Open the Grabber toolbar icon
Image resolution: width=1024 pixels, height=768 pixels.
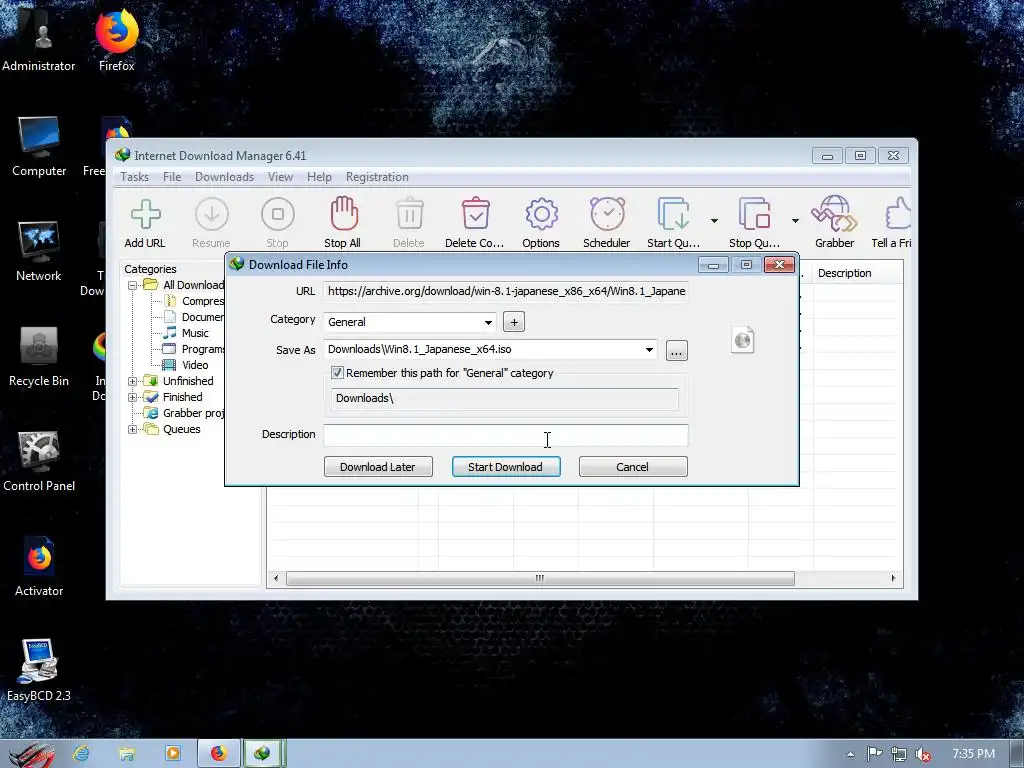[x=834, y=214]
